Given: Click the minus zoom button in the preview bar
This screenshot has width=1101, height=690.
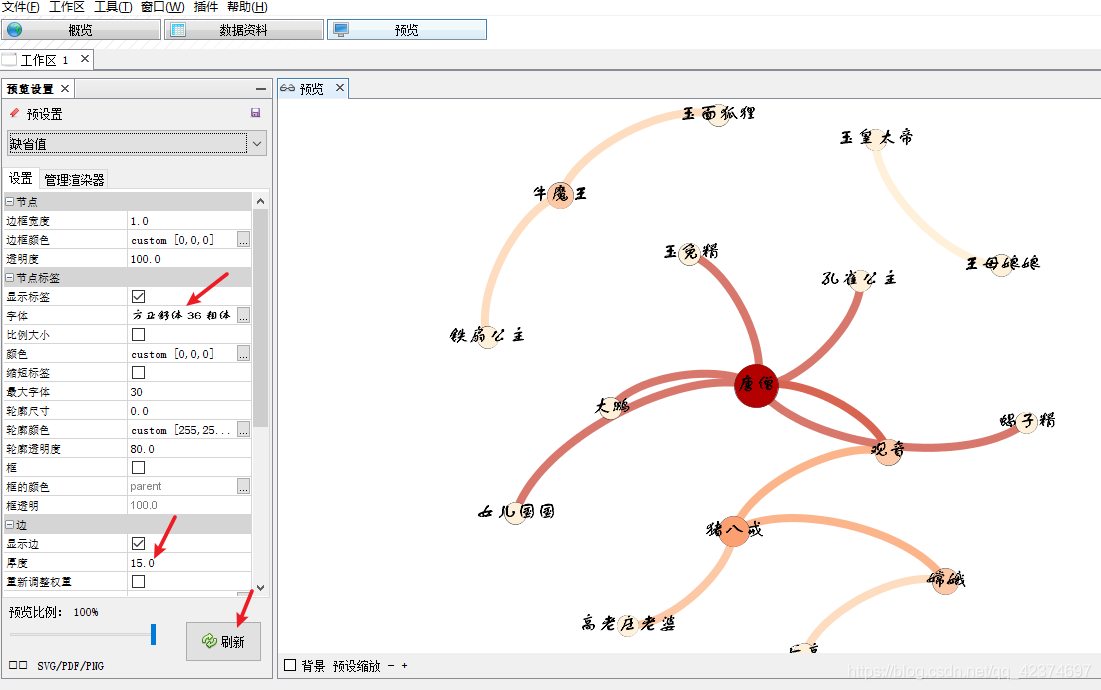Looking at the screenshot, I should (x=391, y=665).
